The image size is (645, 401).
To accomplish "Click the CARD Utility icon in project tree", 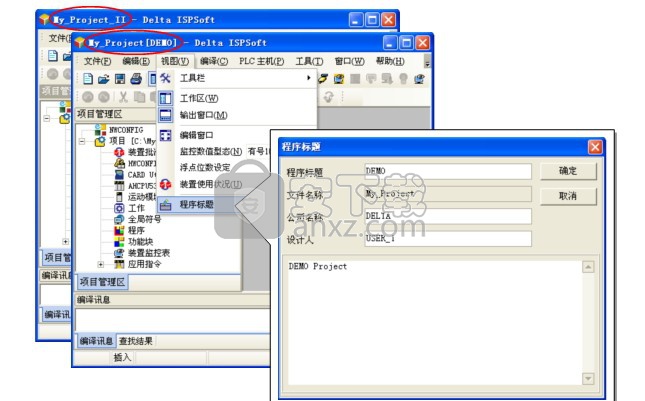I will (x=119, y=174).
